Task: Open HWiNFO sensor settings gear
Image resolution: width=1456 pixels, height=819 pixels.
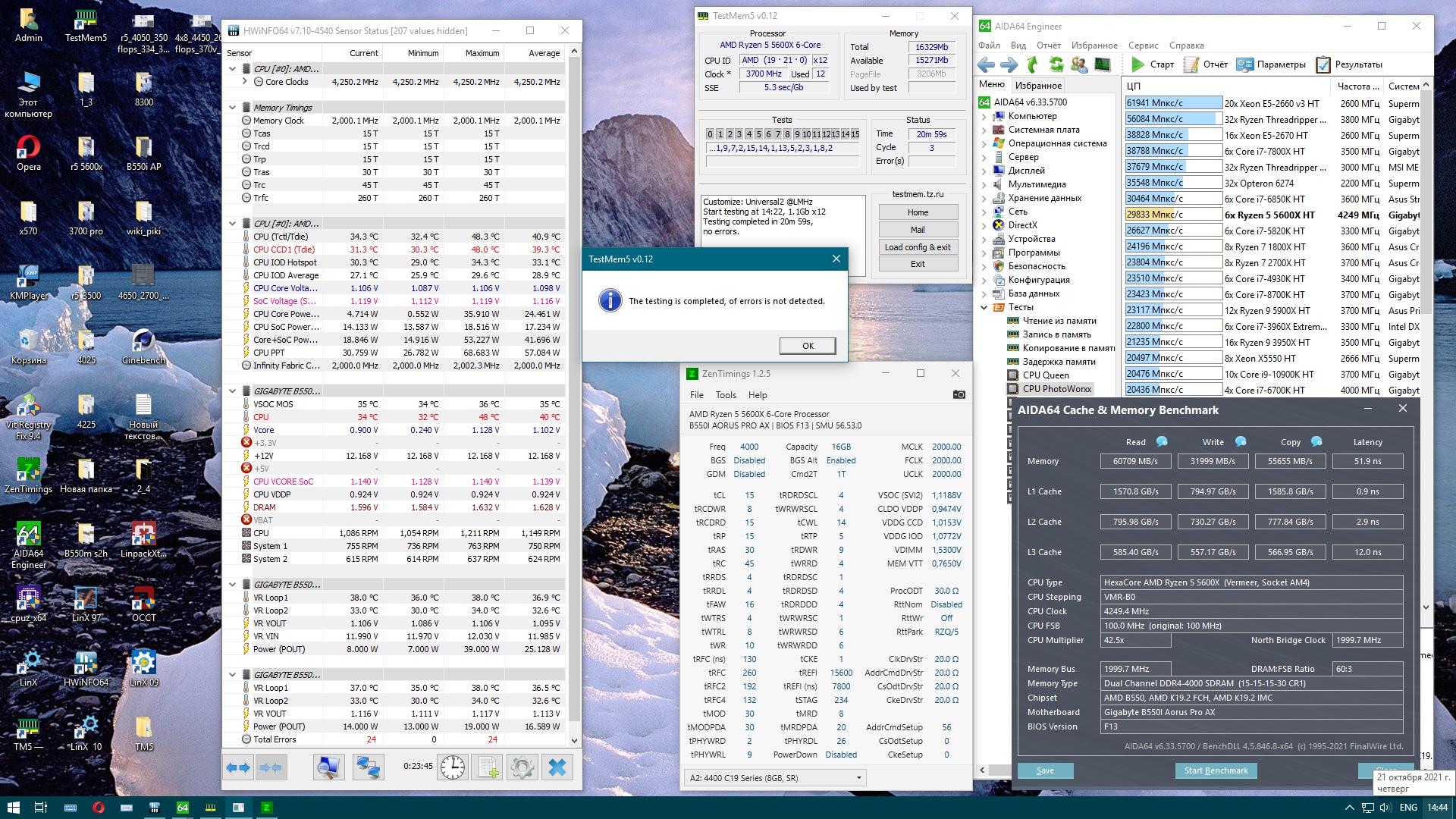Action: point(522,767)
